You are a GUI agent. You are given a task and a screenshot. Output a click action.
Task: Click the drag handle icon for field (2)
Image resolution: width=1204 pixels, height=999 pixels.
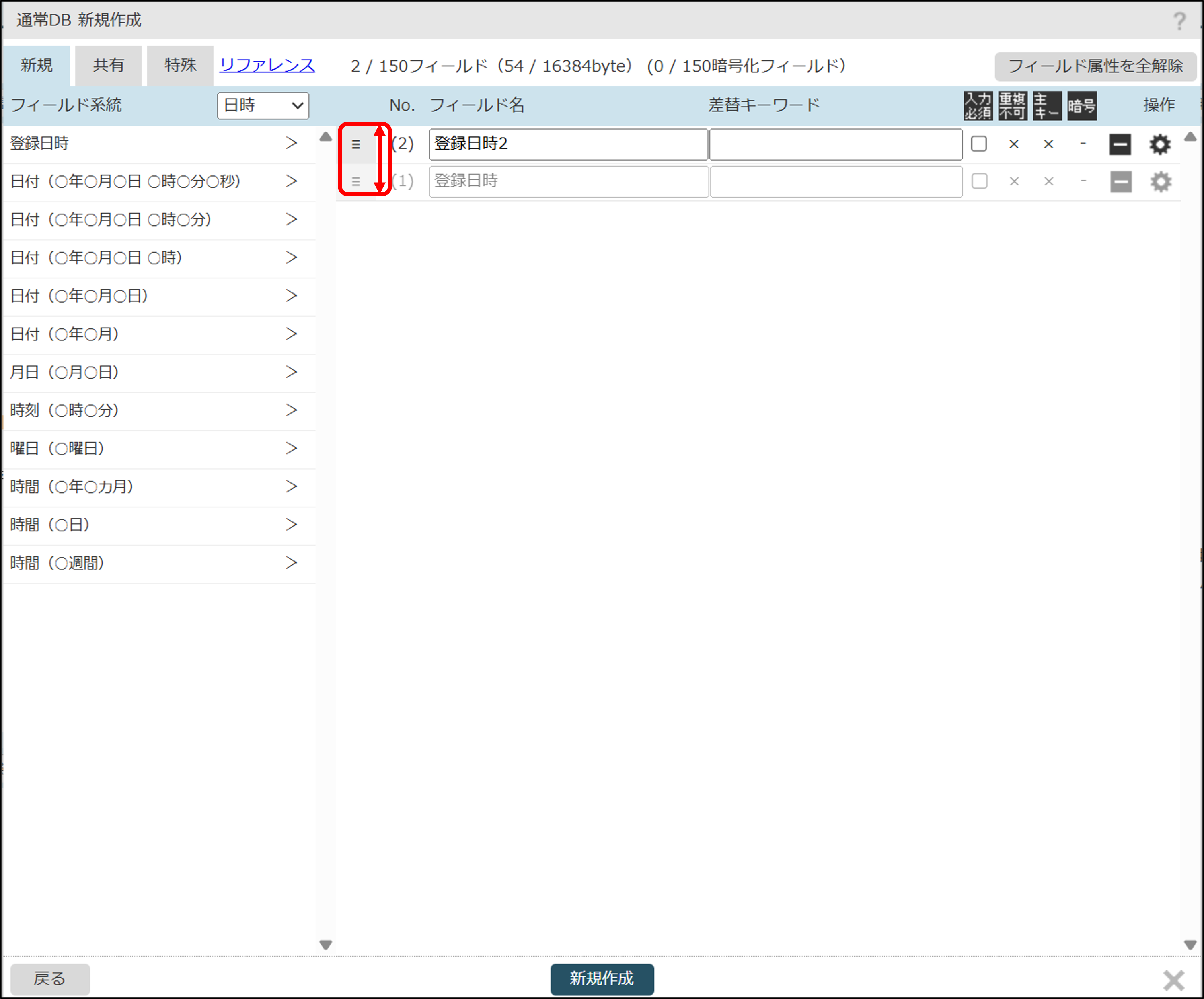[x=356, y=144]
